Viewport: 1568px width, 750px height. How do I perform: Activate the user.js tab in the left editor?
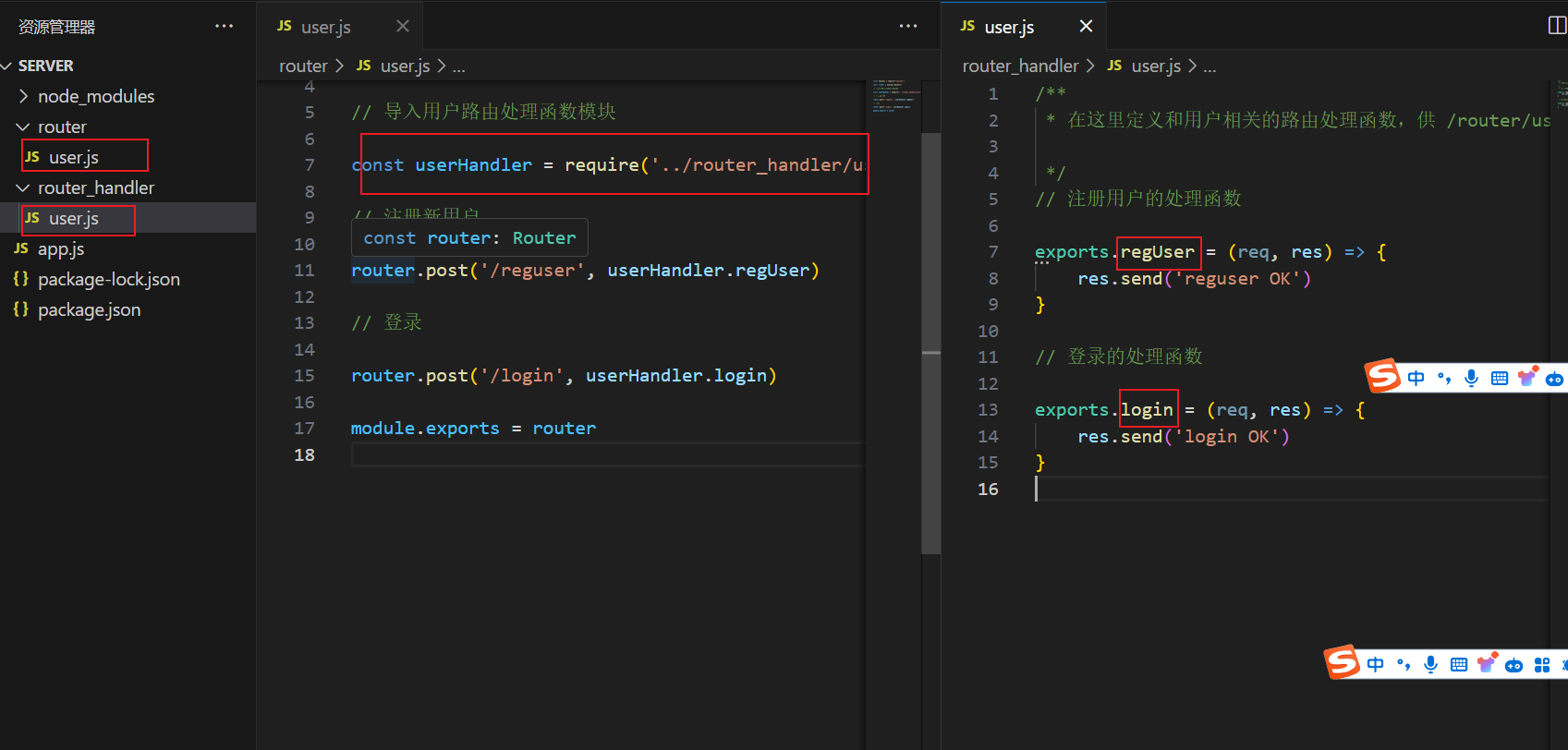point(325,27)
